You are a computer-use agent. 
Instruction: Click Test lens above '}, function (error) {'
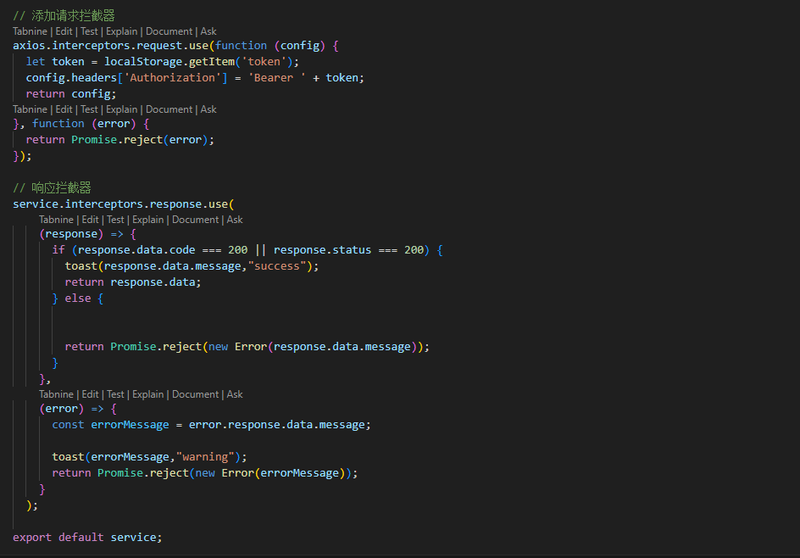(x=89, y=110)
